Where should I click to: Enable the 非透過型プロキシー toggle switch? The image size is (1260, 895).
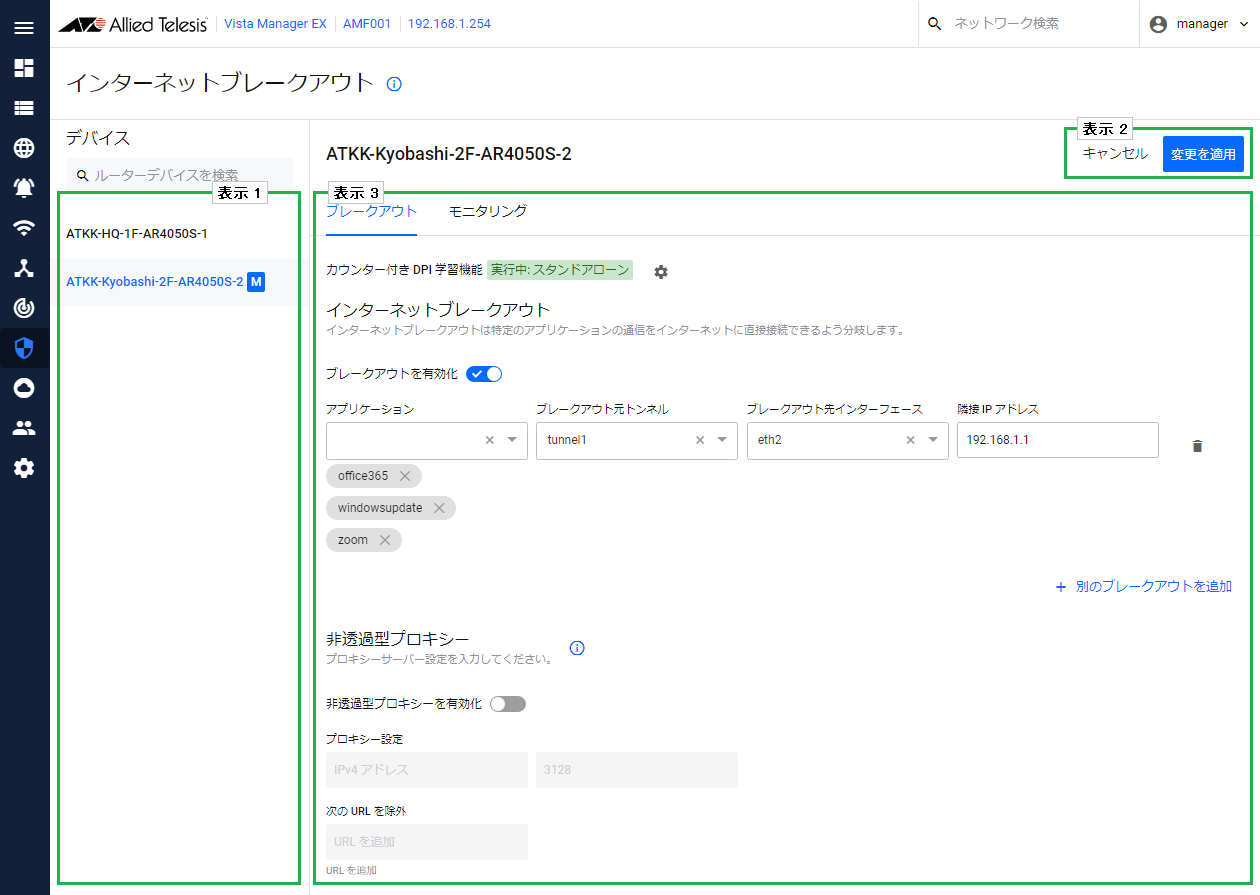tap(507, 704)
